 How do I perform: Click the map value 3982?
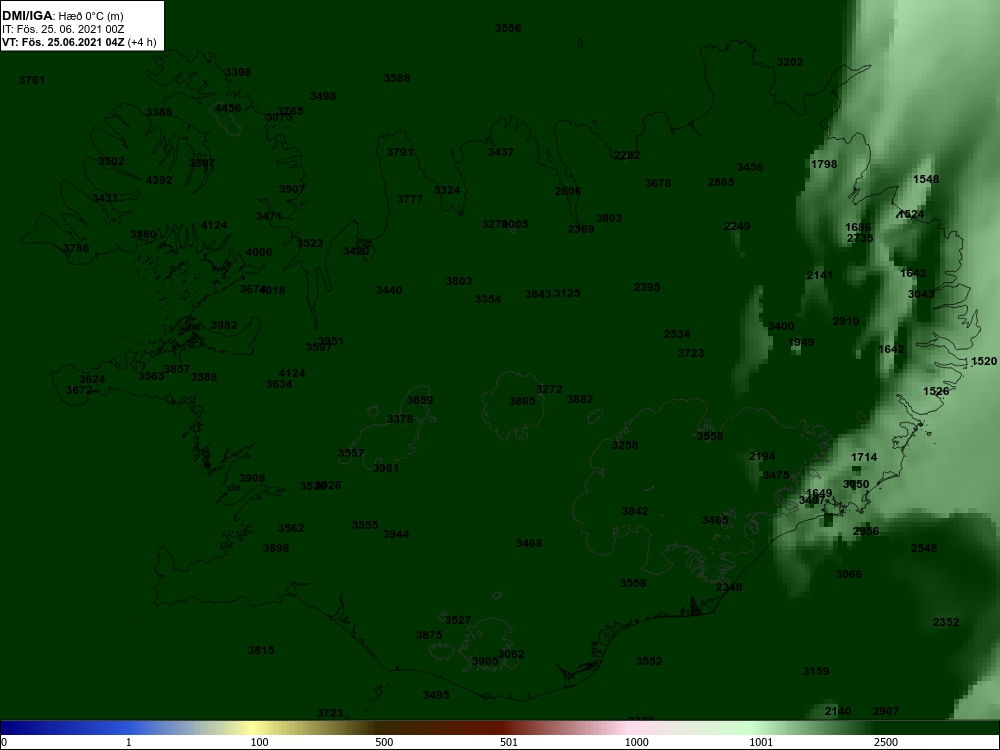tap(224, 325)
